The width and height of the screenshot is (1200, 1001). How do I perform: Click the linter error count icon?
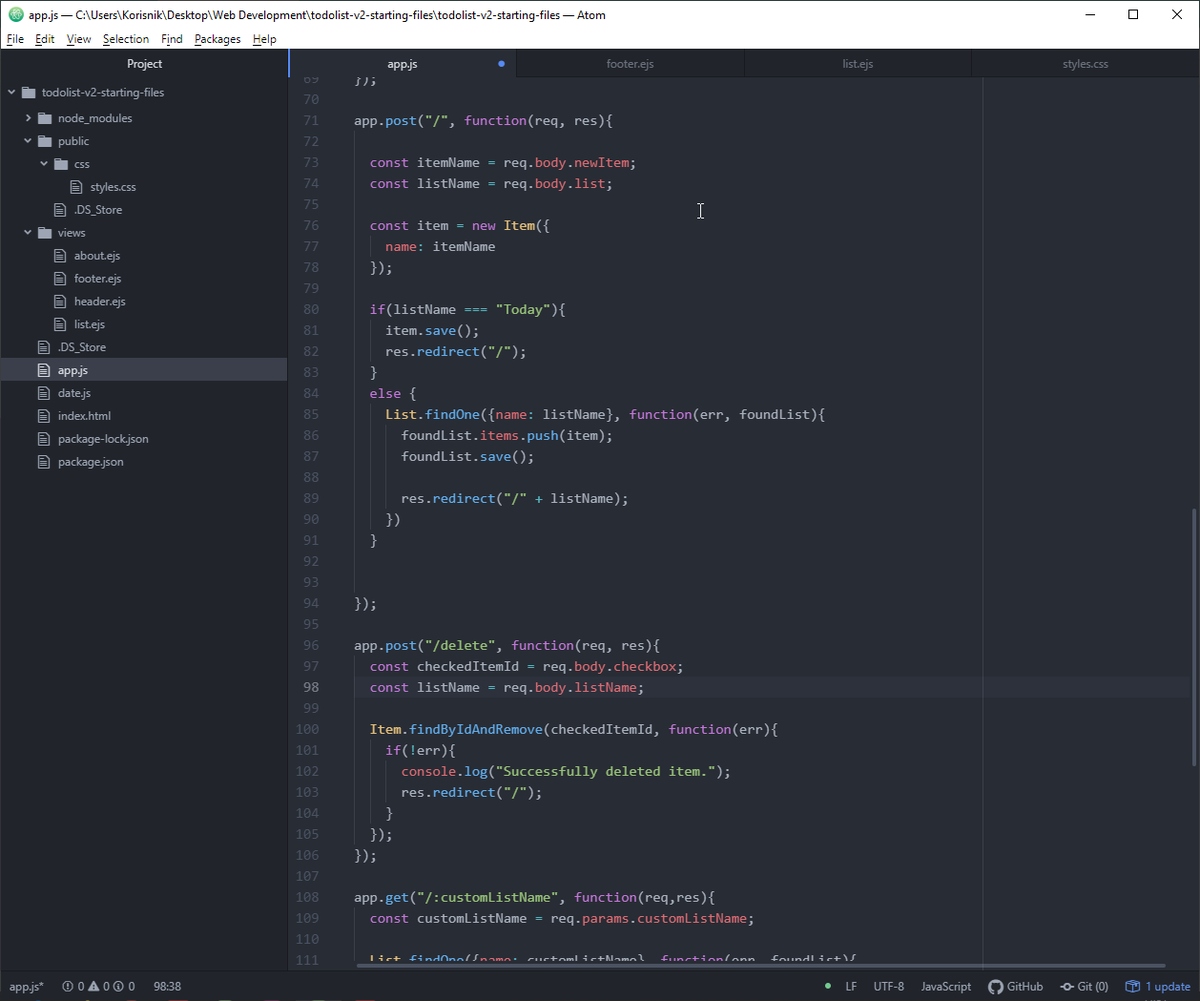coord(68,986)
